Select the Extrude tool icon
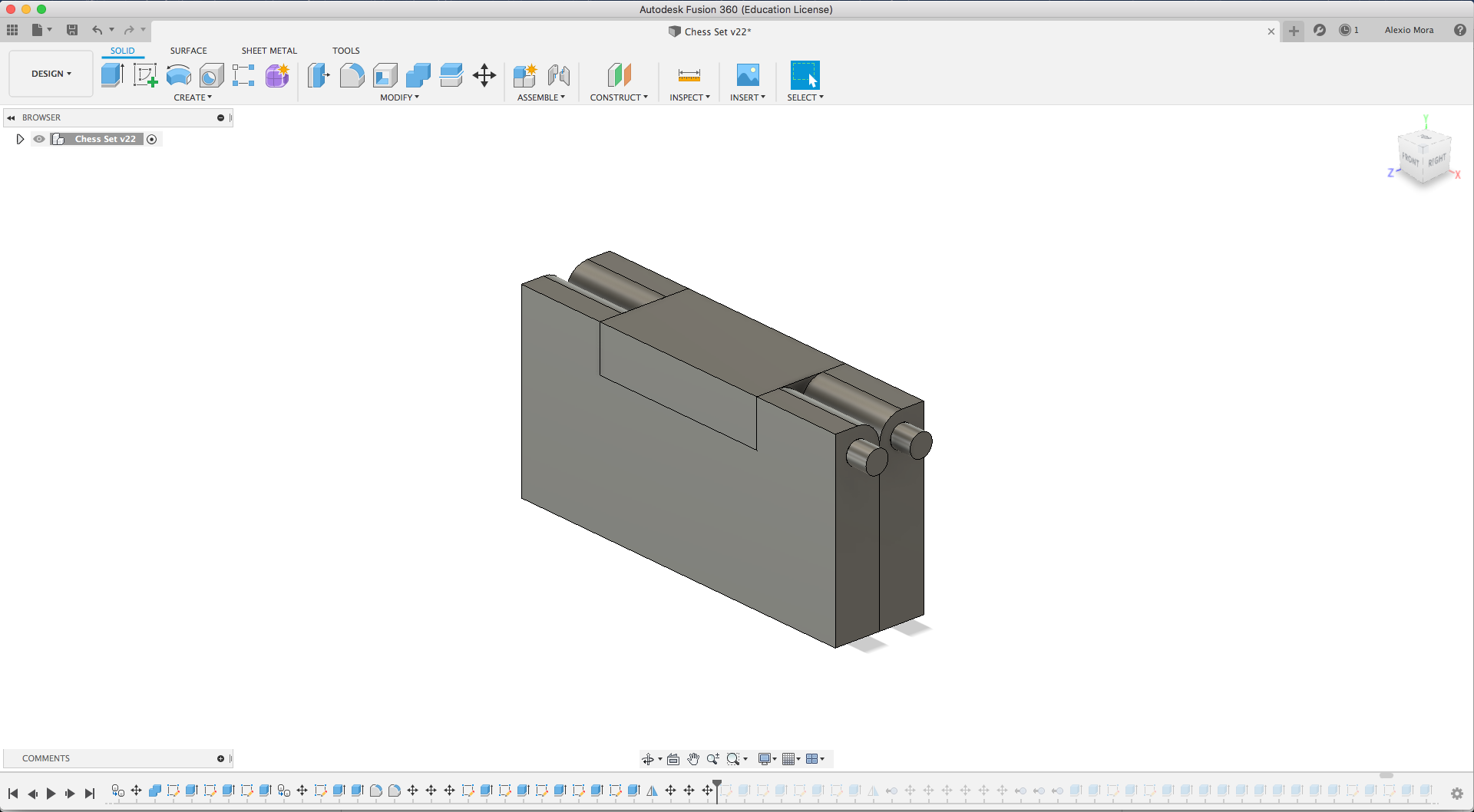This screenshot has width=1474, height=812. coord(112,75)
